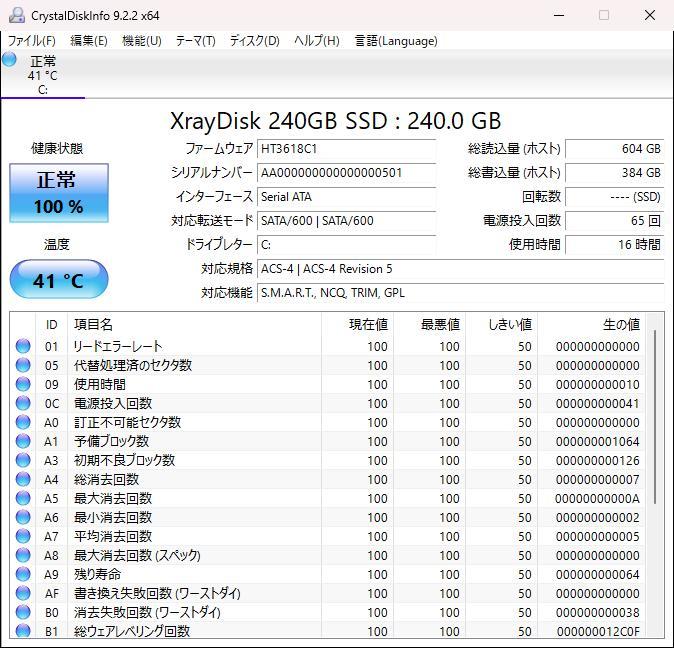Click raw value 000000000064 in 残り寿命 row
This screenshot has width=674, height=648.
point(597,575)
